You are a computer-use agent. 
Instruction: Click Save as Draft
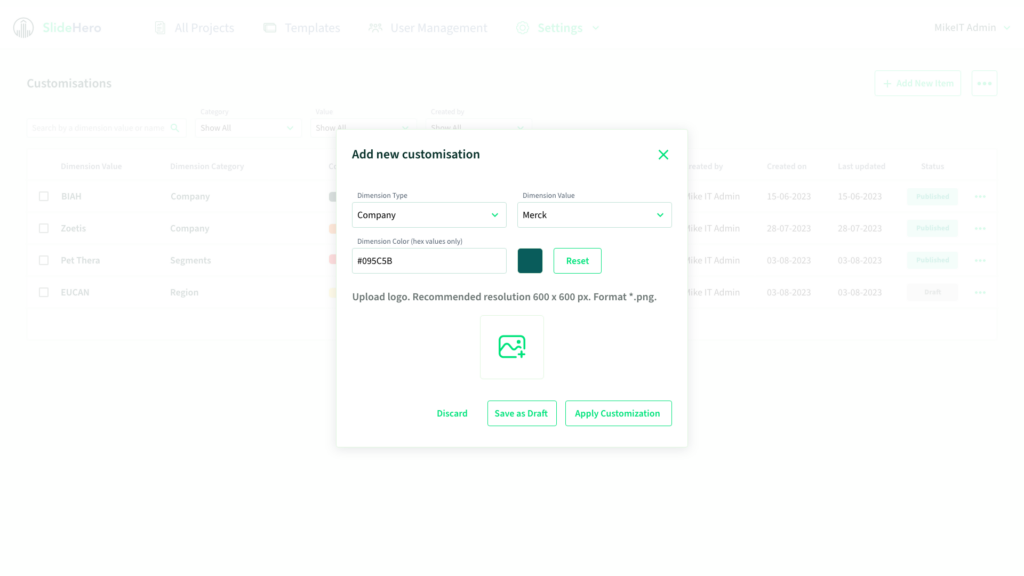pyautogui.click(x=522, y=414)
